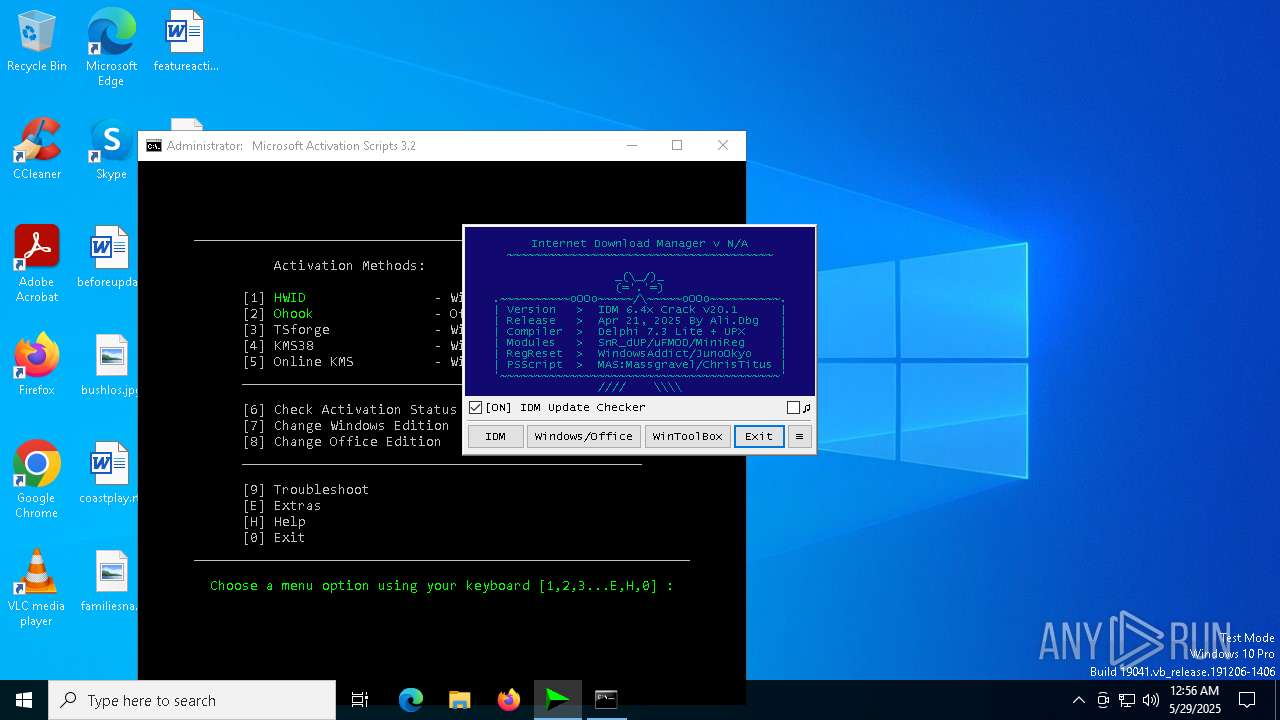Switch to the command prompt taskbar icon
Viewport: 1280px width, 720px height.
coord(606,700)
